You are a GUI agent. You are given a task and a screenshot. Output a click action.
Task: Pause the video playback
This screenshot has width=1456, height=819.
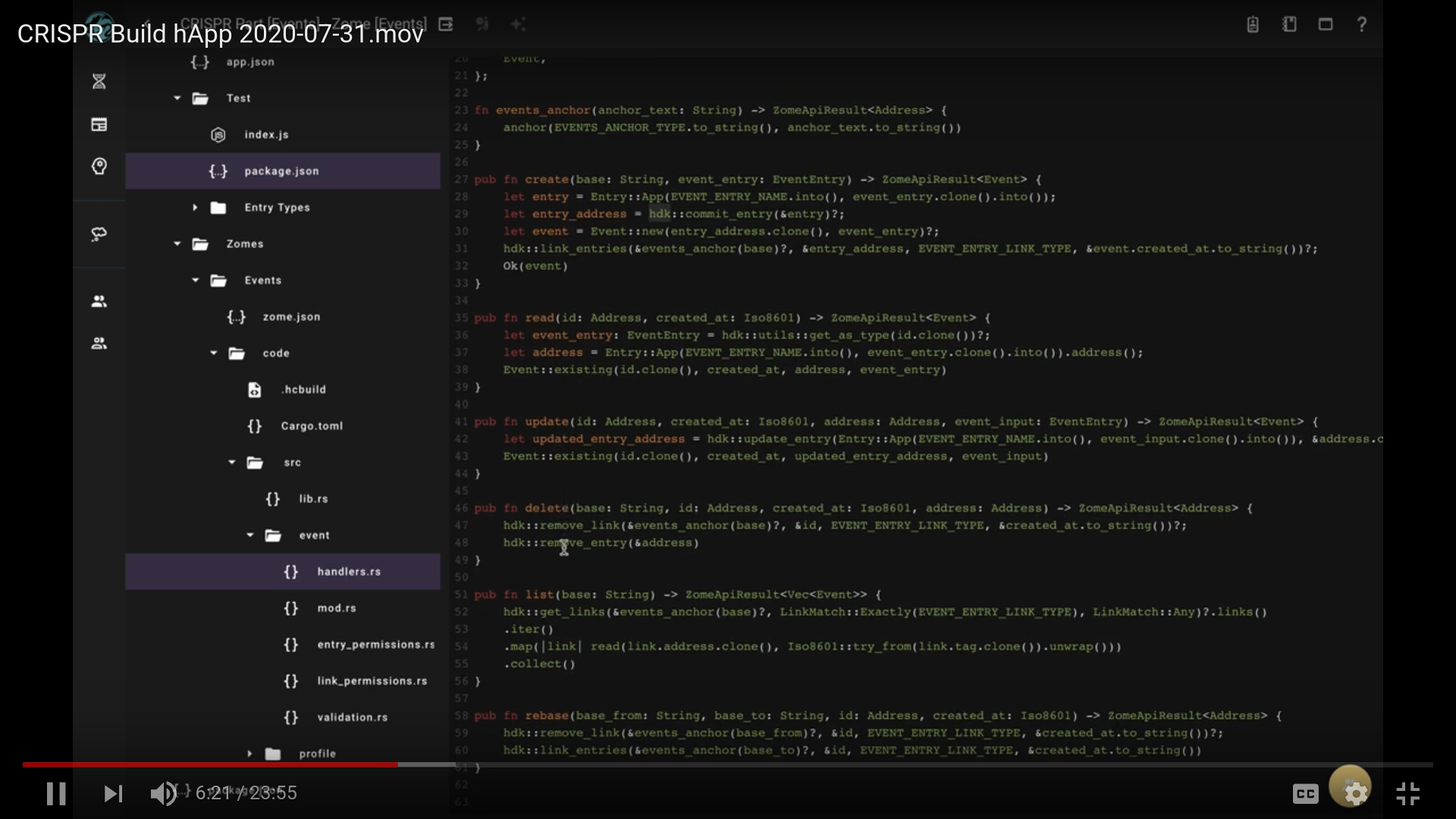(56, 793)
